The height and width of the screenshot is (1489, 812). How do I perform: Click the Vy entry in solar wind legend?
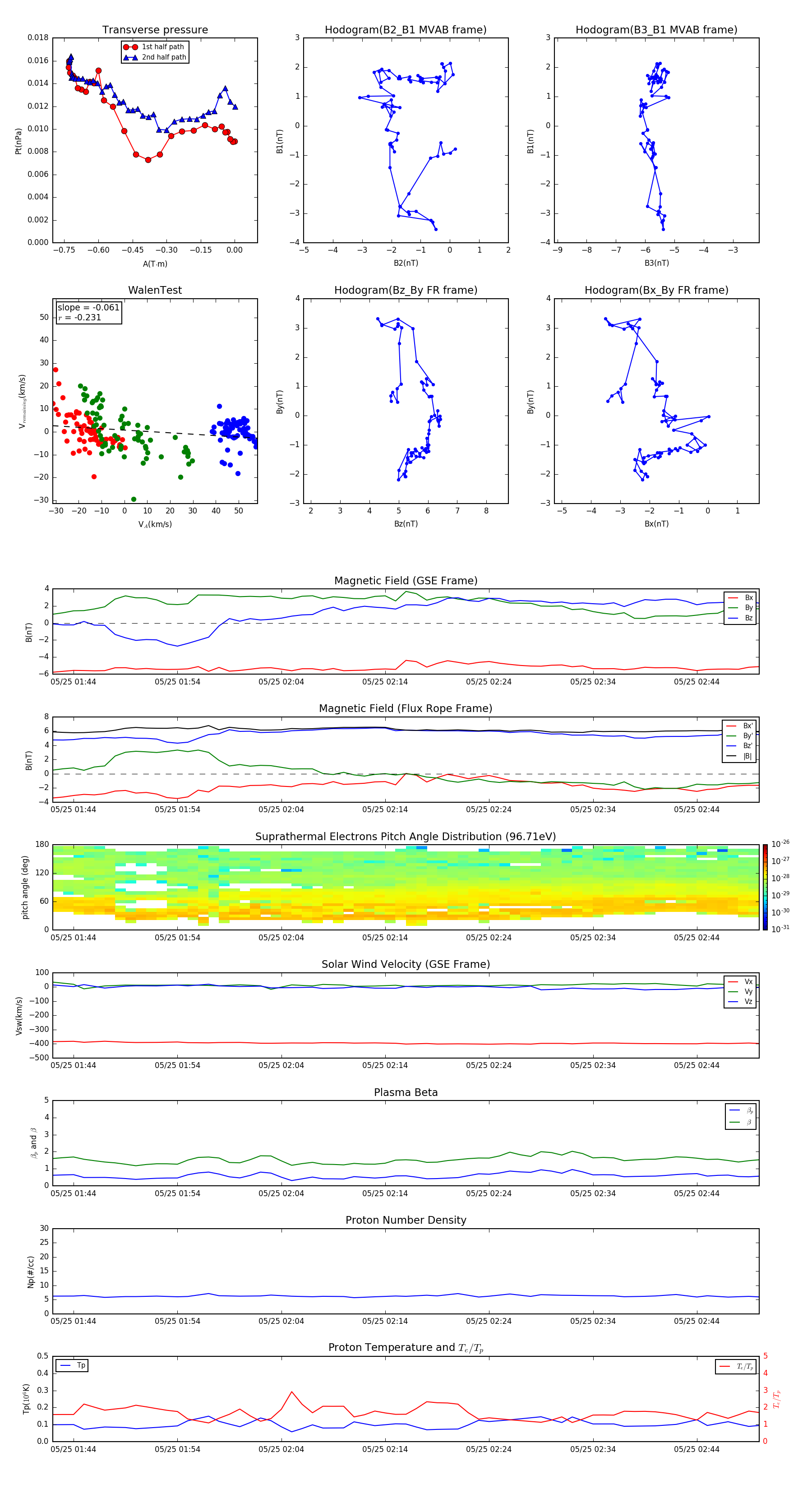click(740, 991)
